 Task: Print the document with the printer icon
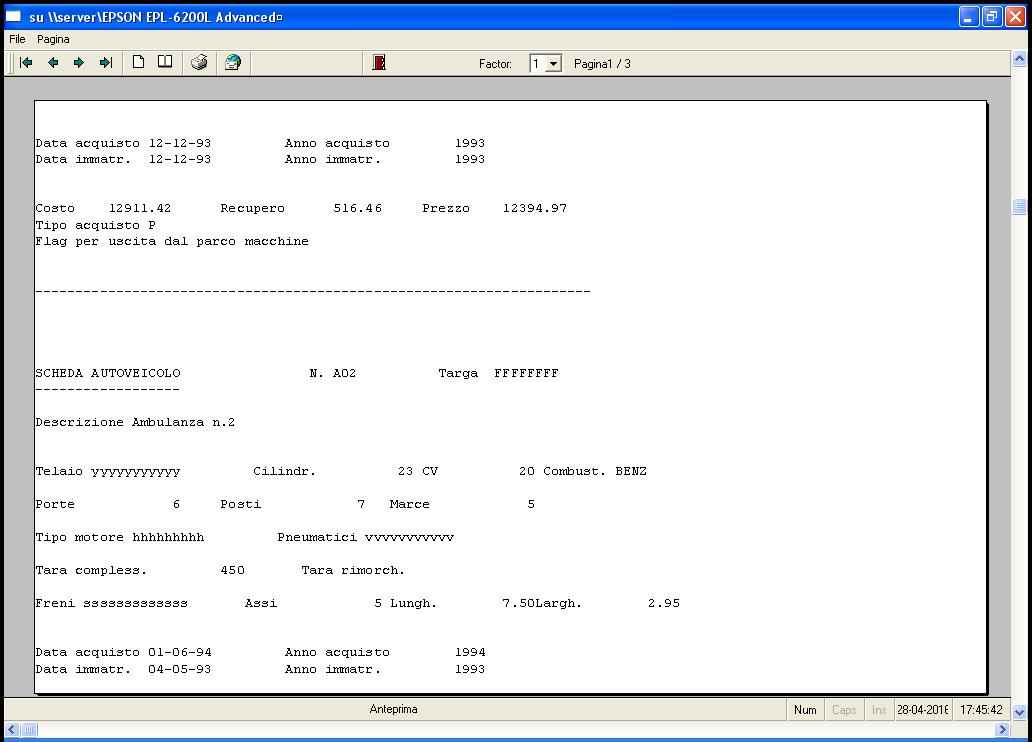[x=199, y=63]
